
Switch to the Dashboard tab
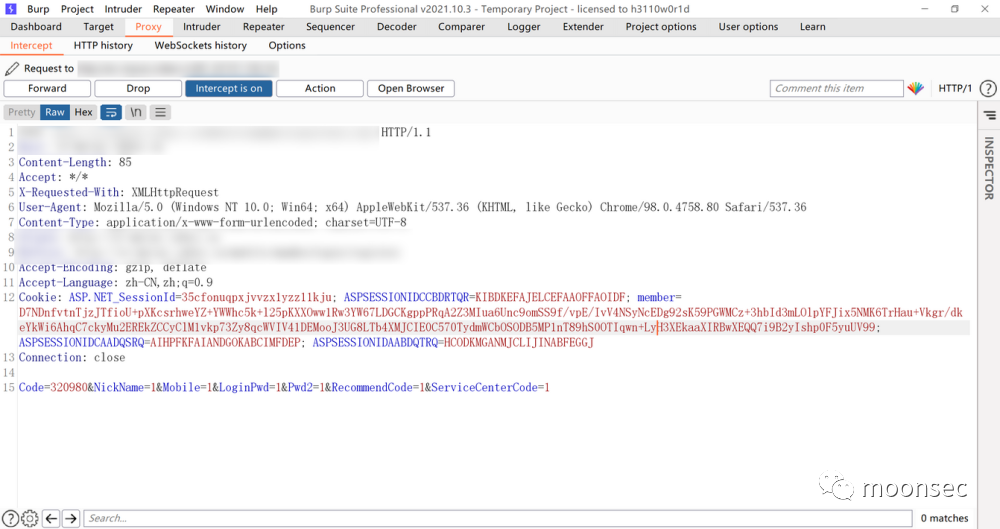coord(36,27)
